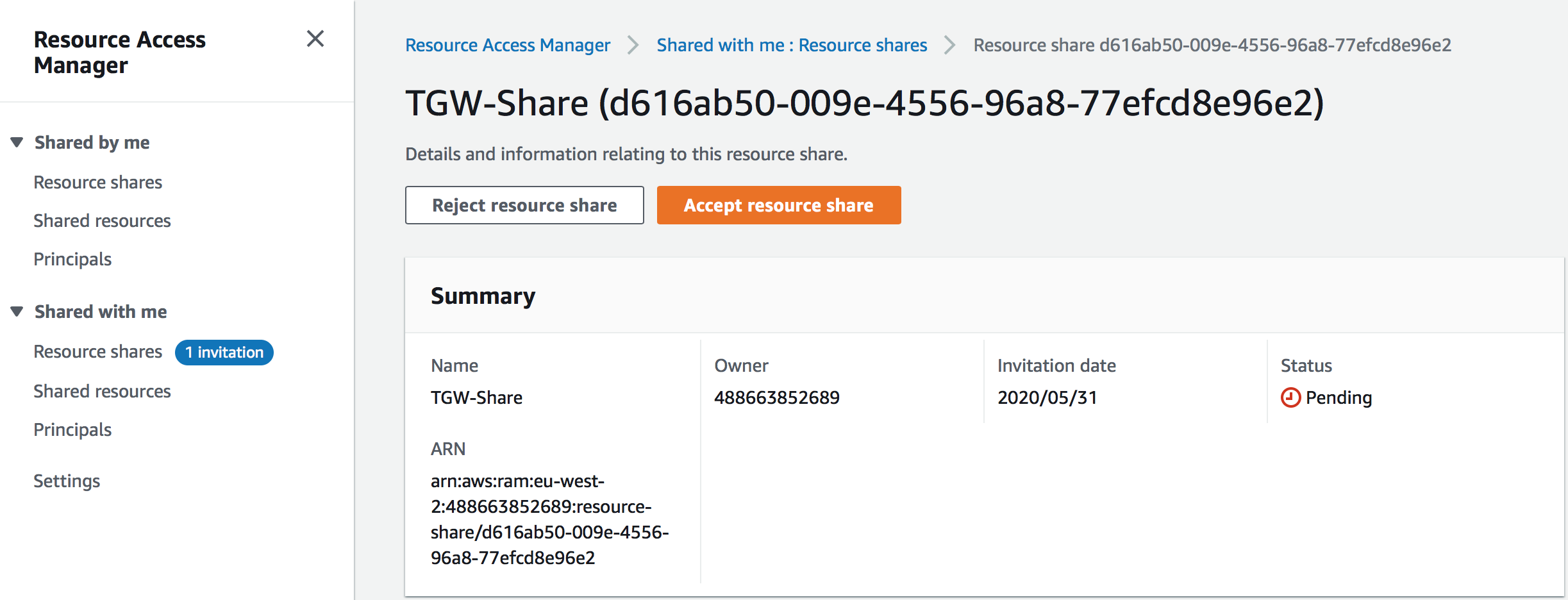Open Principals under Shared with me

tap(72, 429)
